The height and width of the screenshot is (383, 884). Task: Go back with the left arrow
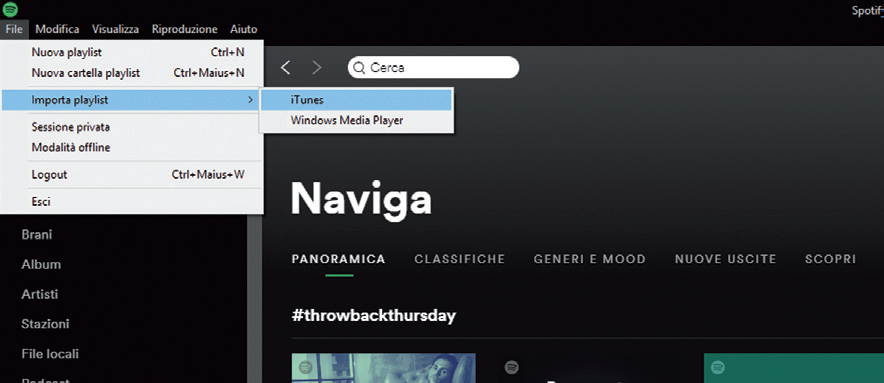[285, 68]
